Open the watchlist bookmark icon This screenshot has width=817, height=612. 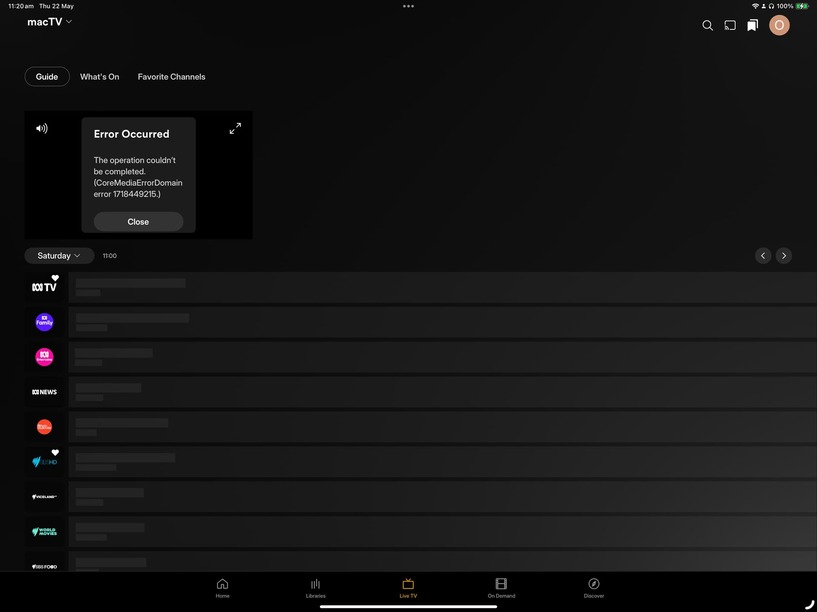click(752, 25)
